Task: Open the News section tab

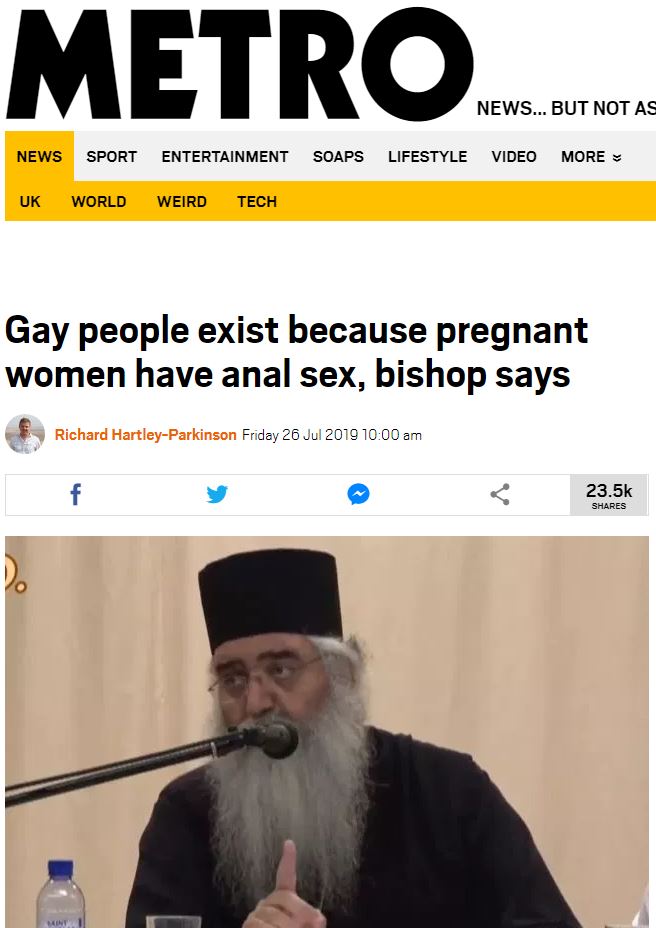Action: click(x=39, y=156)
